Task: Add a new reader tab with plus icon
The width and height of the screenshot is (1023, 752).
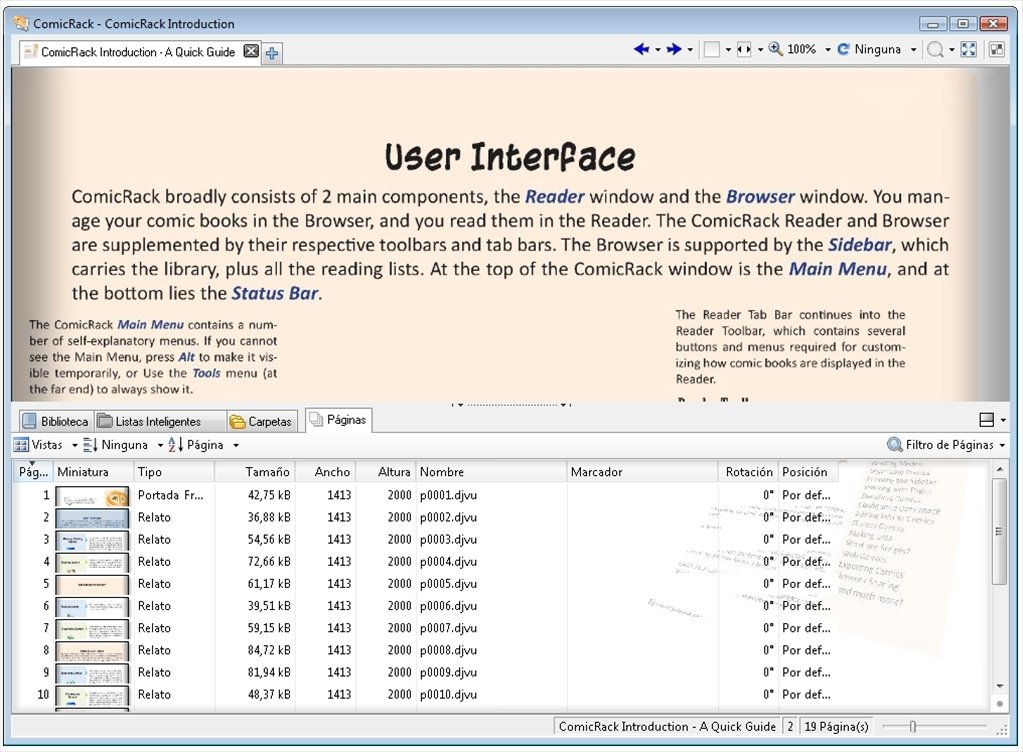Action: click(272, 53)
